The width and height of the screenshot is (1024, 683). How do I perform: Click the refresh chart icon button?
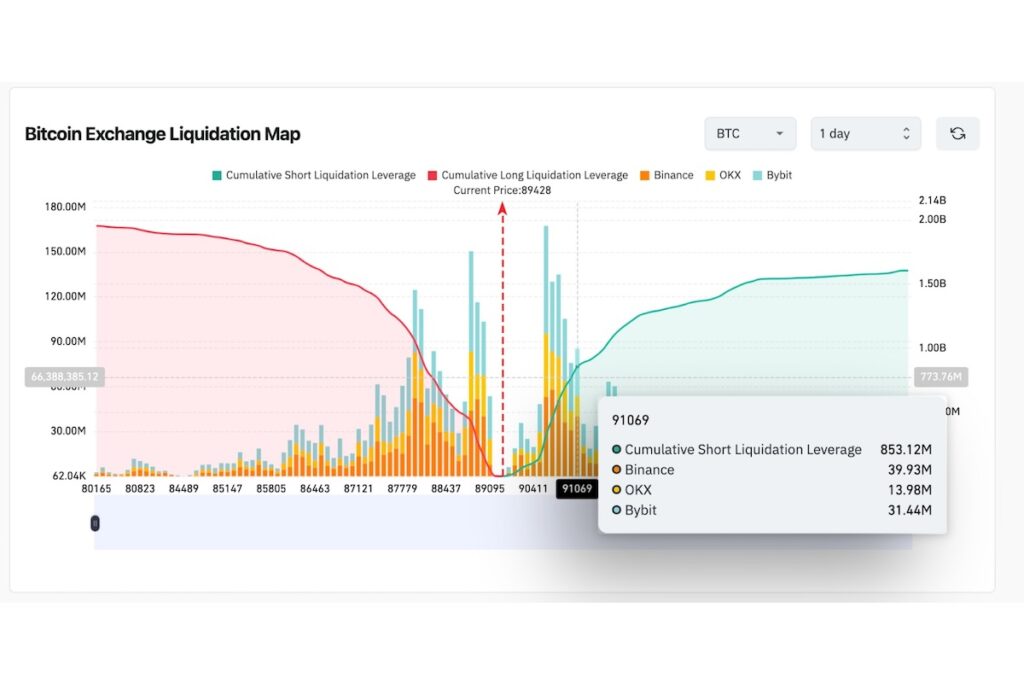tap(957, 134)
